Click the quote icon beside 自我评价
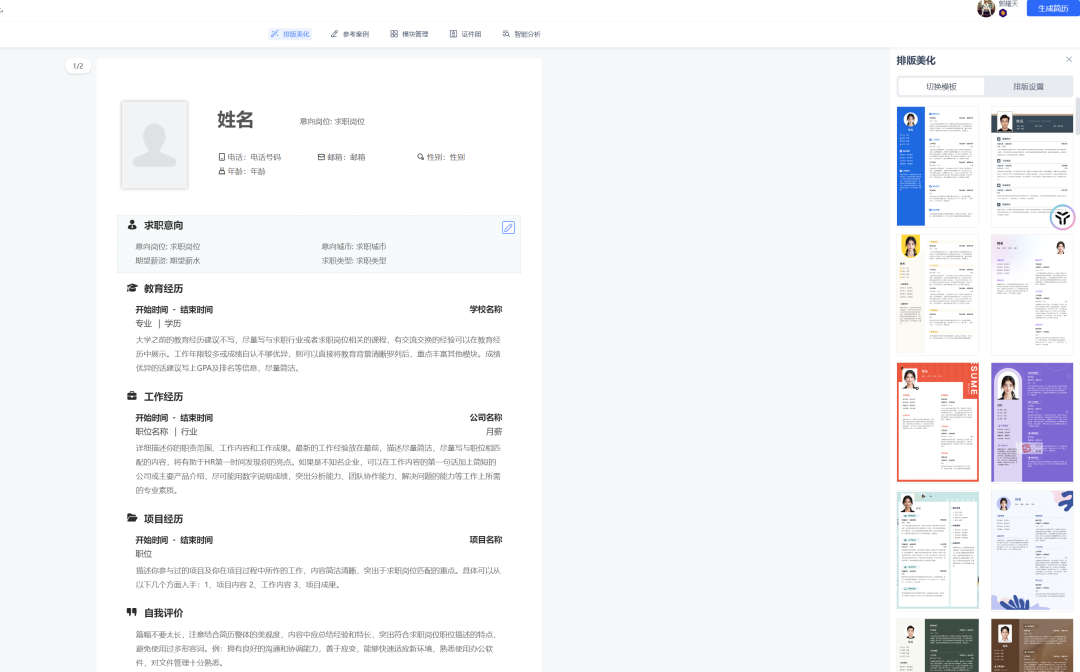Image resolution: width=1080 pixels, height=672 pixels. (x=132, y=612)
